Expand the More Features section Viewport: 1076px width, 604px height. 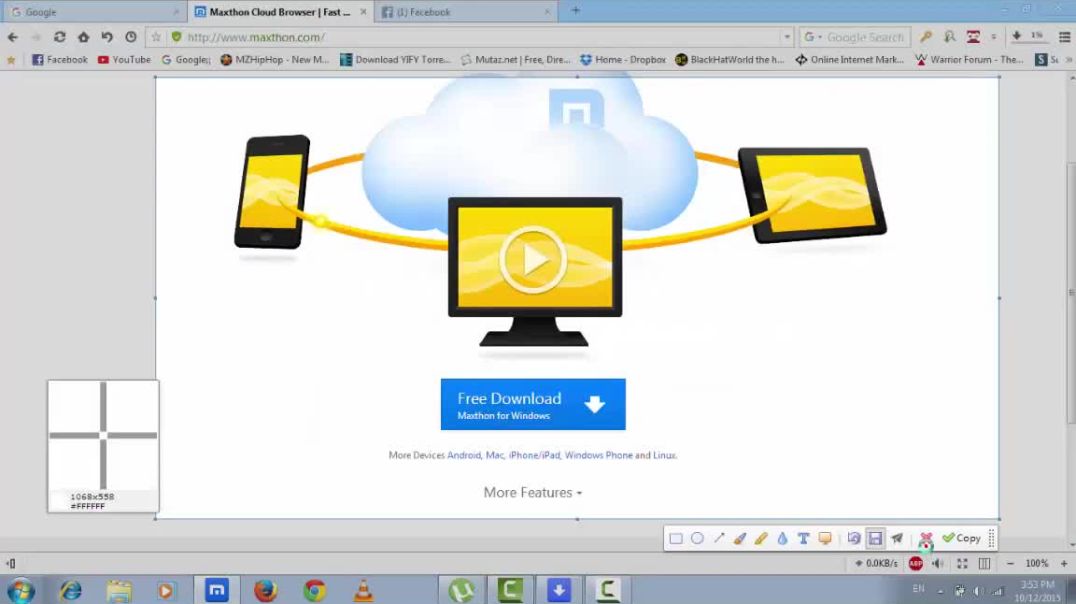coord(533,493)
